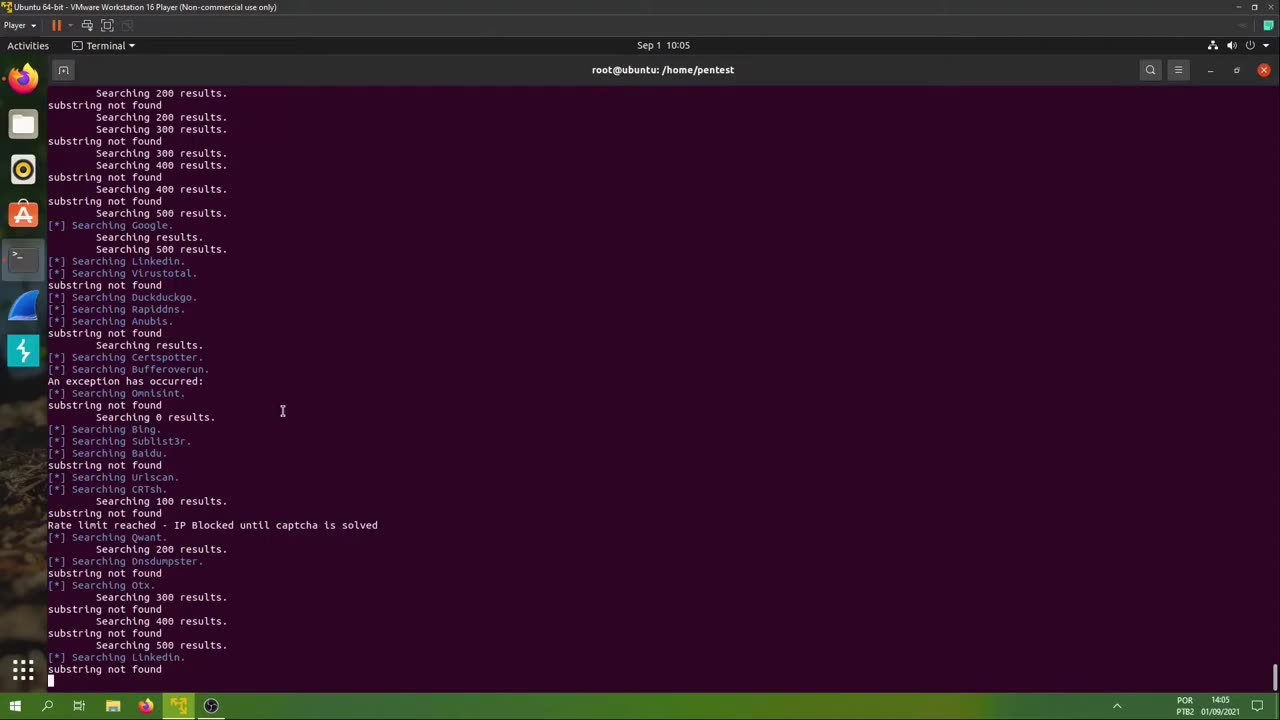Image resolution: width=1280 pixels, height=720 pixels.
Task: Click "[*] Searching Baidu." line
Action: (x=107, y=453)
